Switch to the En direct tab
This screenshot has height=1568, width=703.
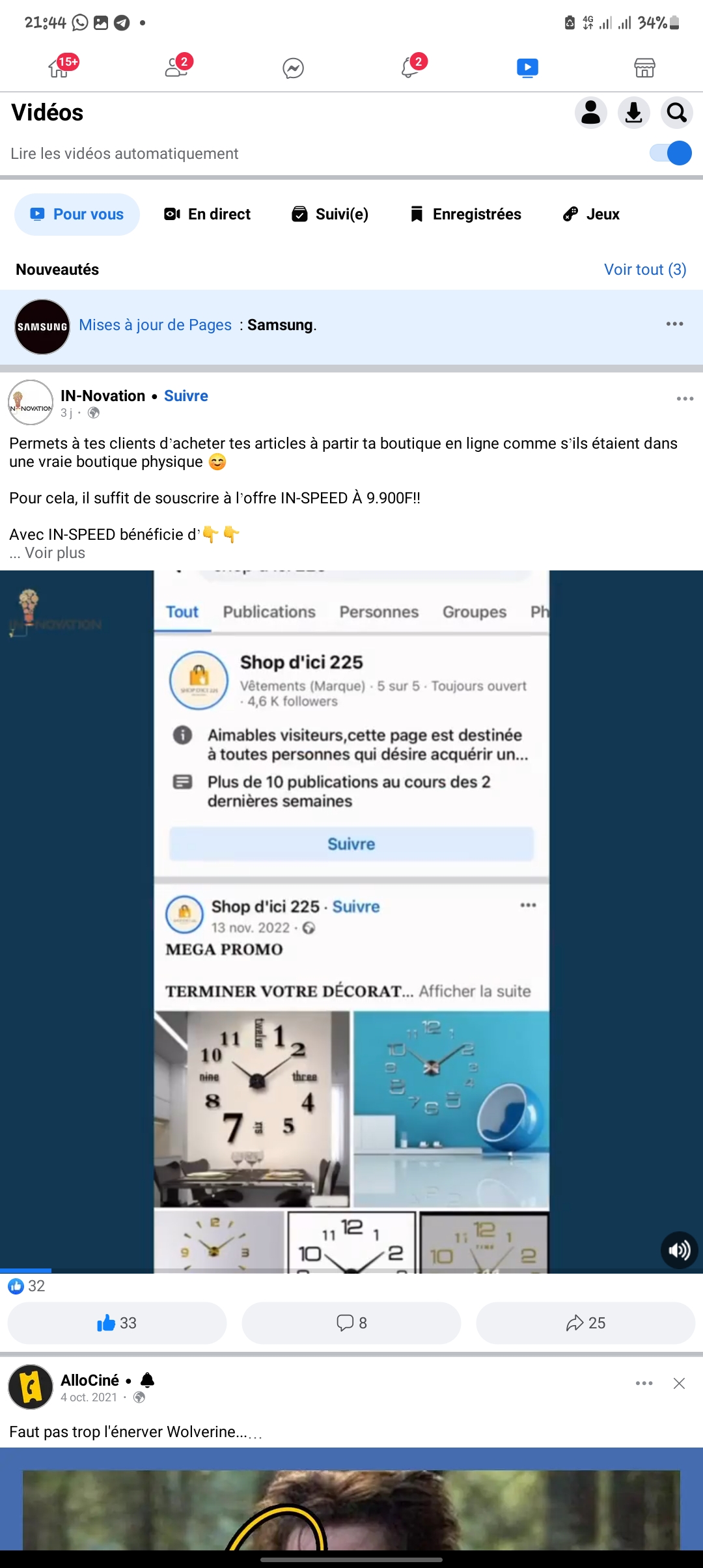tap(207, 214)
